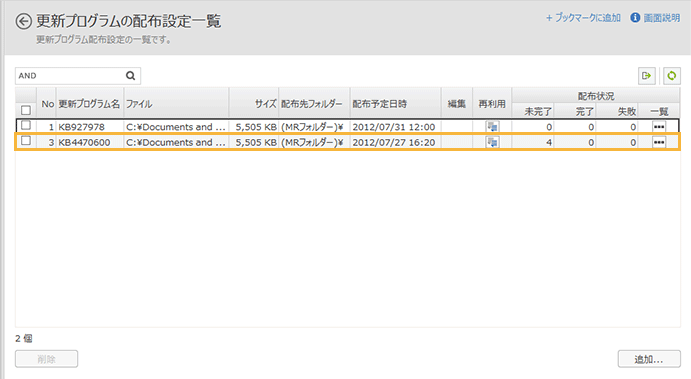
Task: Click the date 2012/07/27 16:20 cell
Action: (x=395, y=142)
